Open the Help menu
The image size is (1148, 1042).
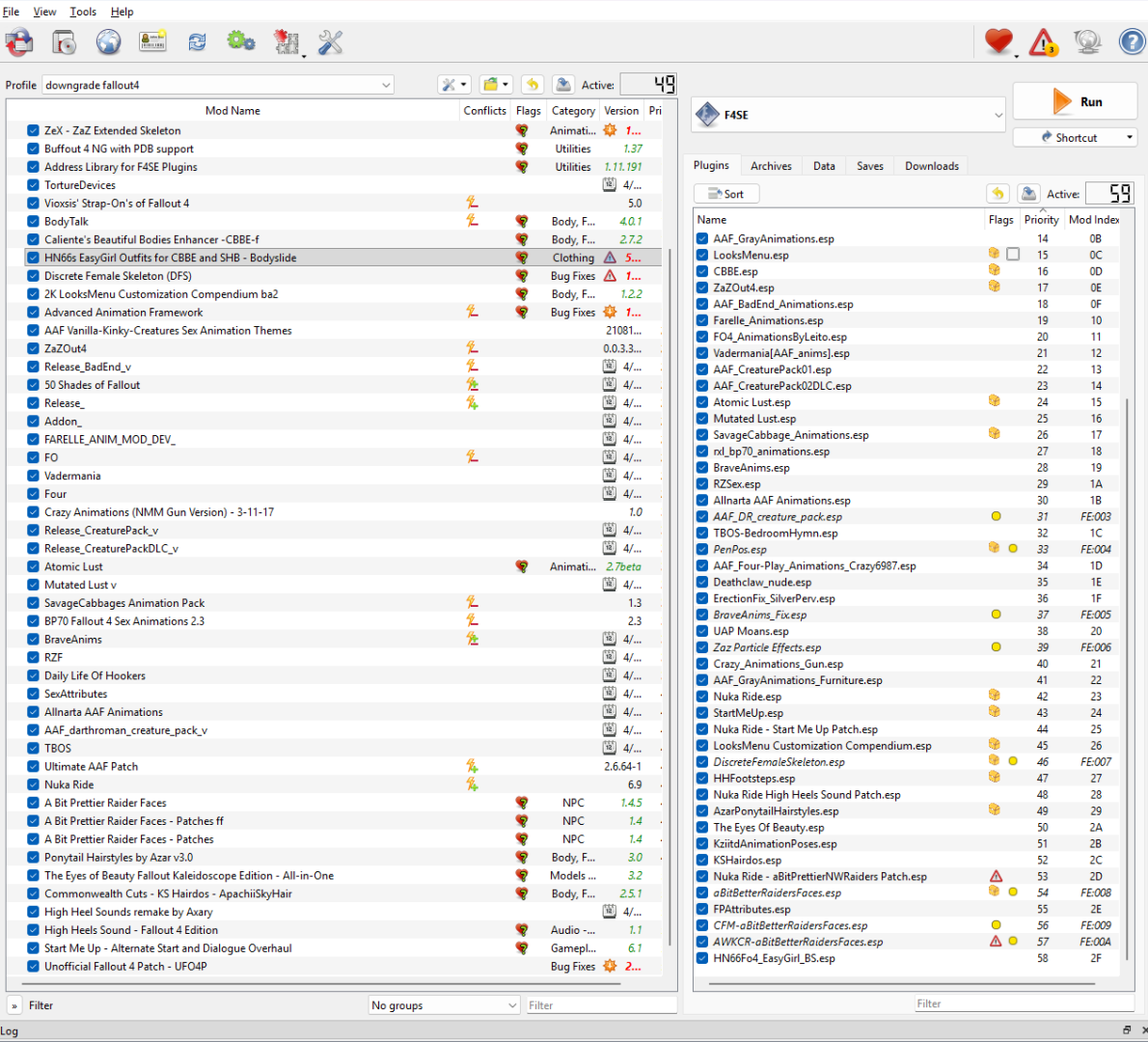[123, 12]
